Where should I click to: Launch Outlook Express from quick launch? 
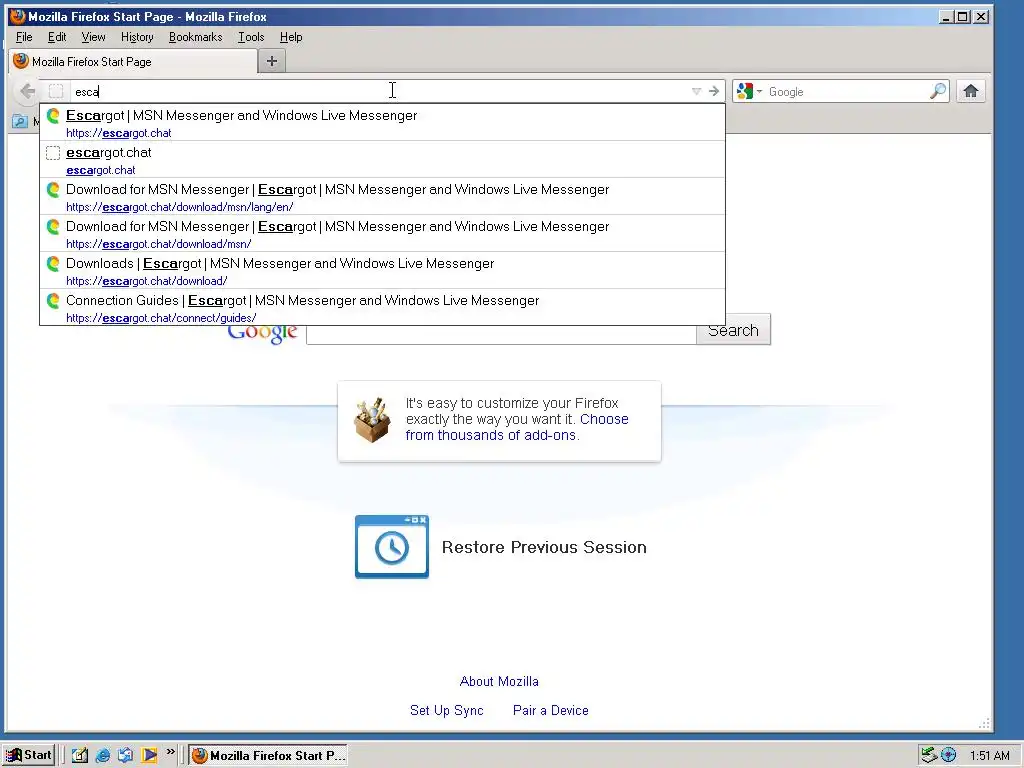pos(126,755)
